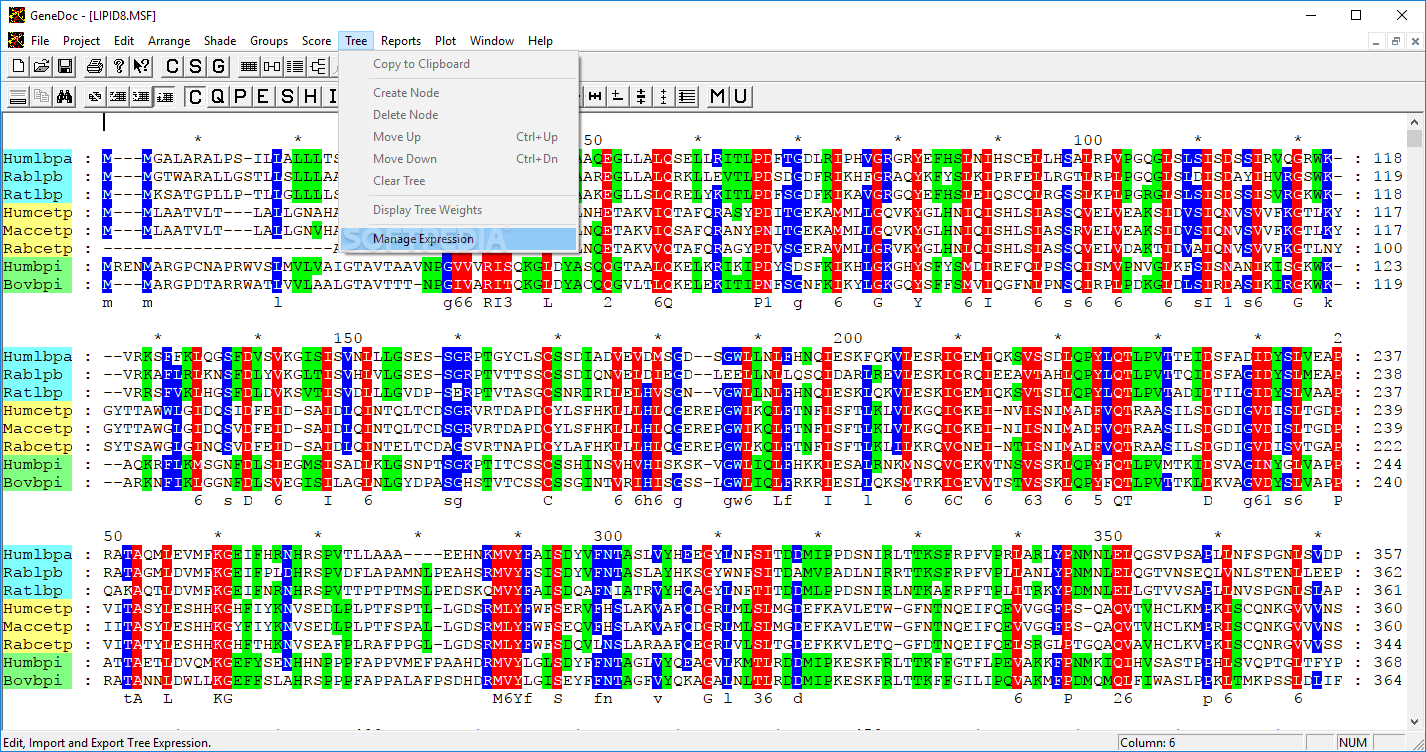Click the Rabcetp sequence name in second block
Image resolution: width=1426 pixels, height=752 pixels.
point(37,446)
